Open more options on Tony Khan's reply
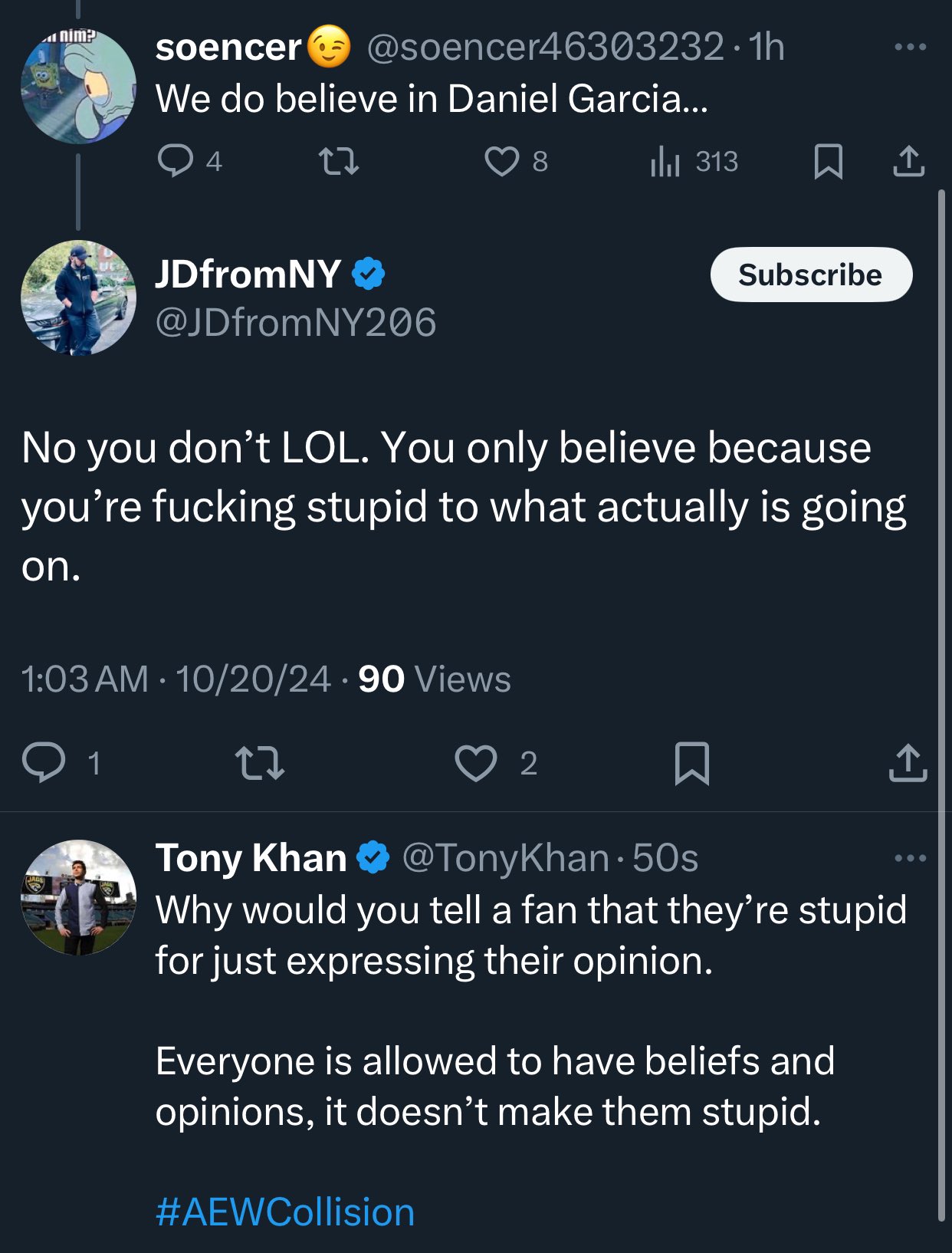952x1253 pixels. [910, 857]
